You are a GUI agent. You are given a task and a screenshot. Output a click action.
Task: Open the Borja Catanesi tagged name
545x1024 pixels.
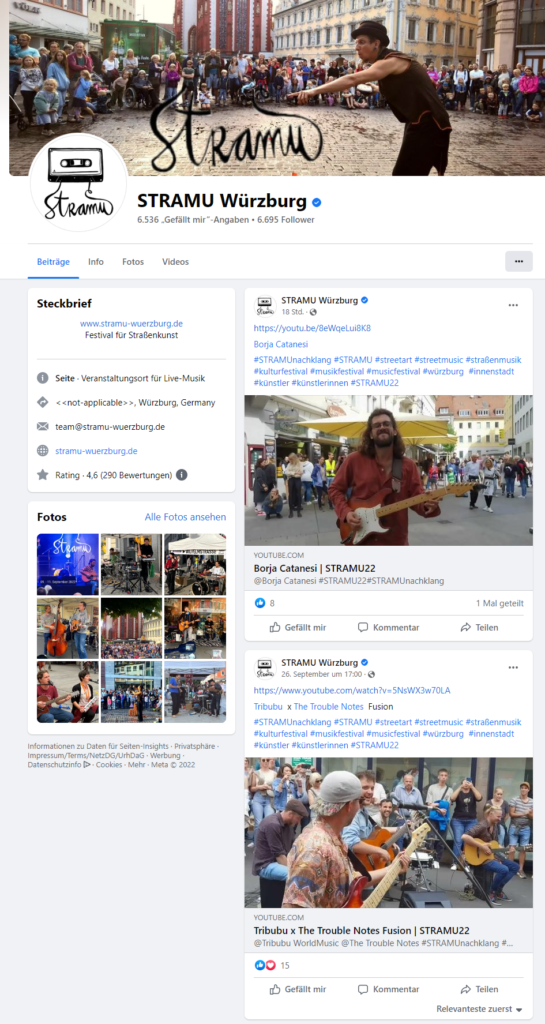[281, 344]
